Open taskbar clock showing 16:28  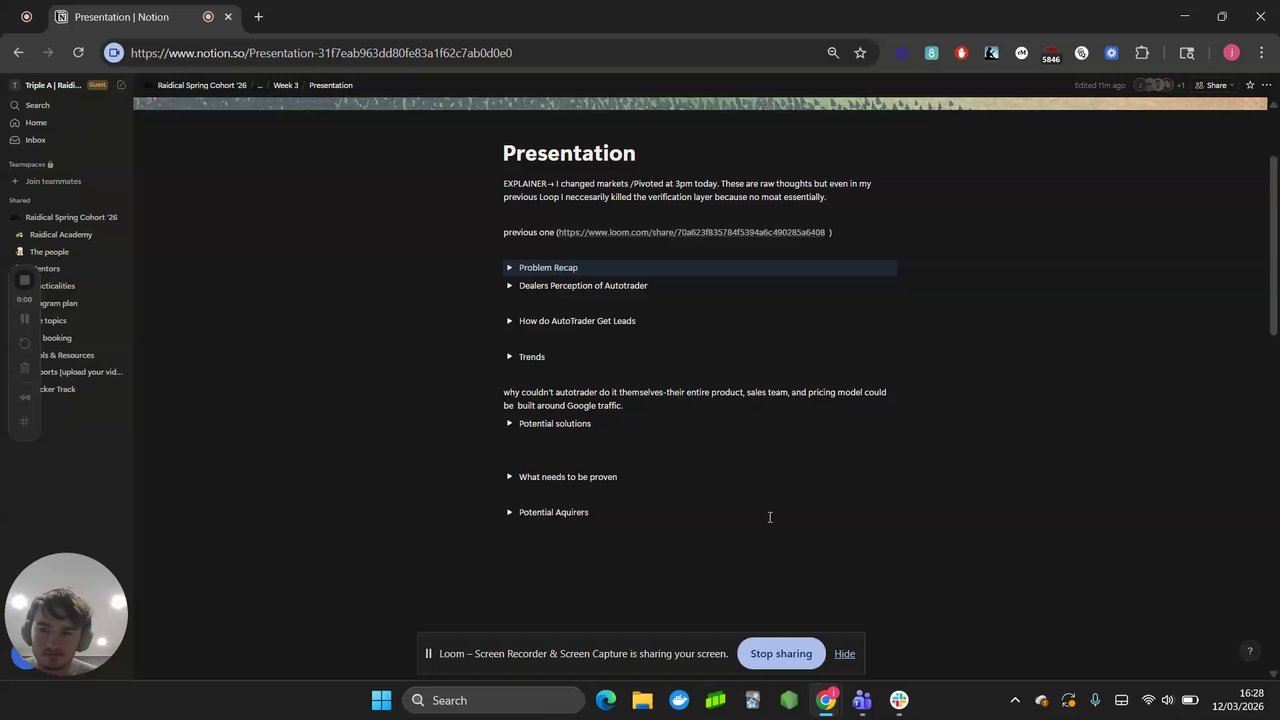click(x=1238, y=700)
